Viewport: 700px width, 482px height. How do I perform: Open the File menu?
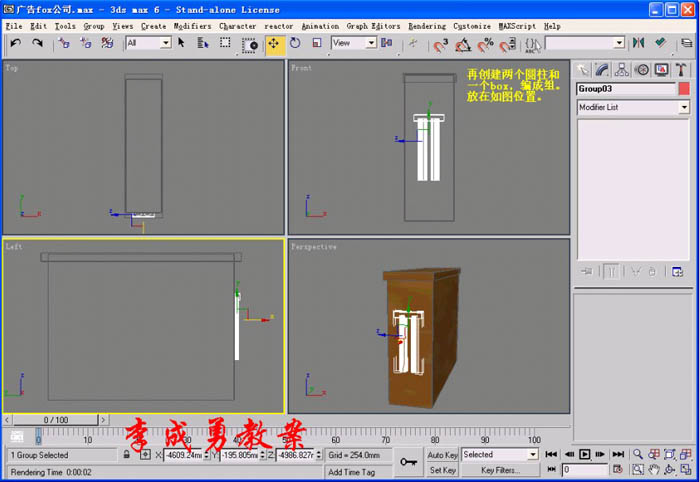click(x=14, y=26)
